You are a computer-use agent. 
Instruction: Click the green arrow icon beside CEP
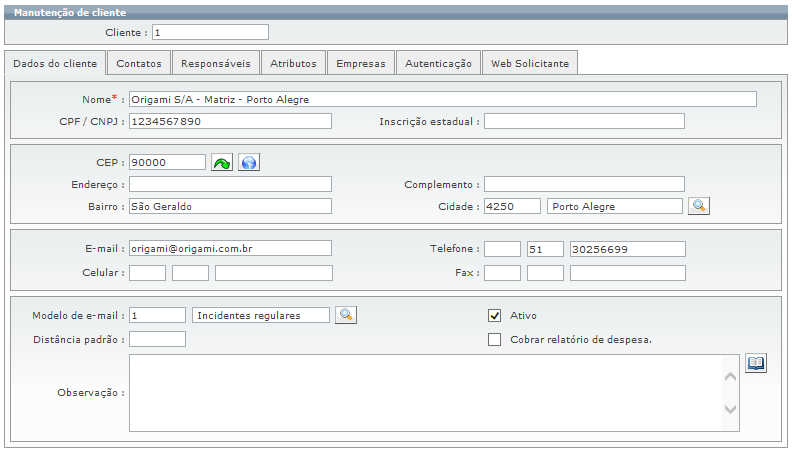coord(222,163)
